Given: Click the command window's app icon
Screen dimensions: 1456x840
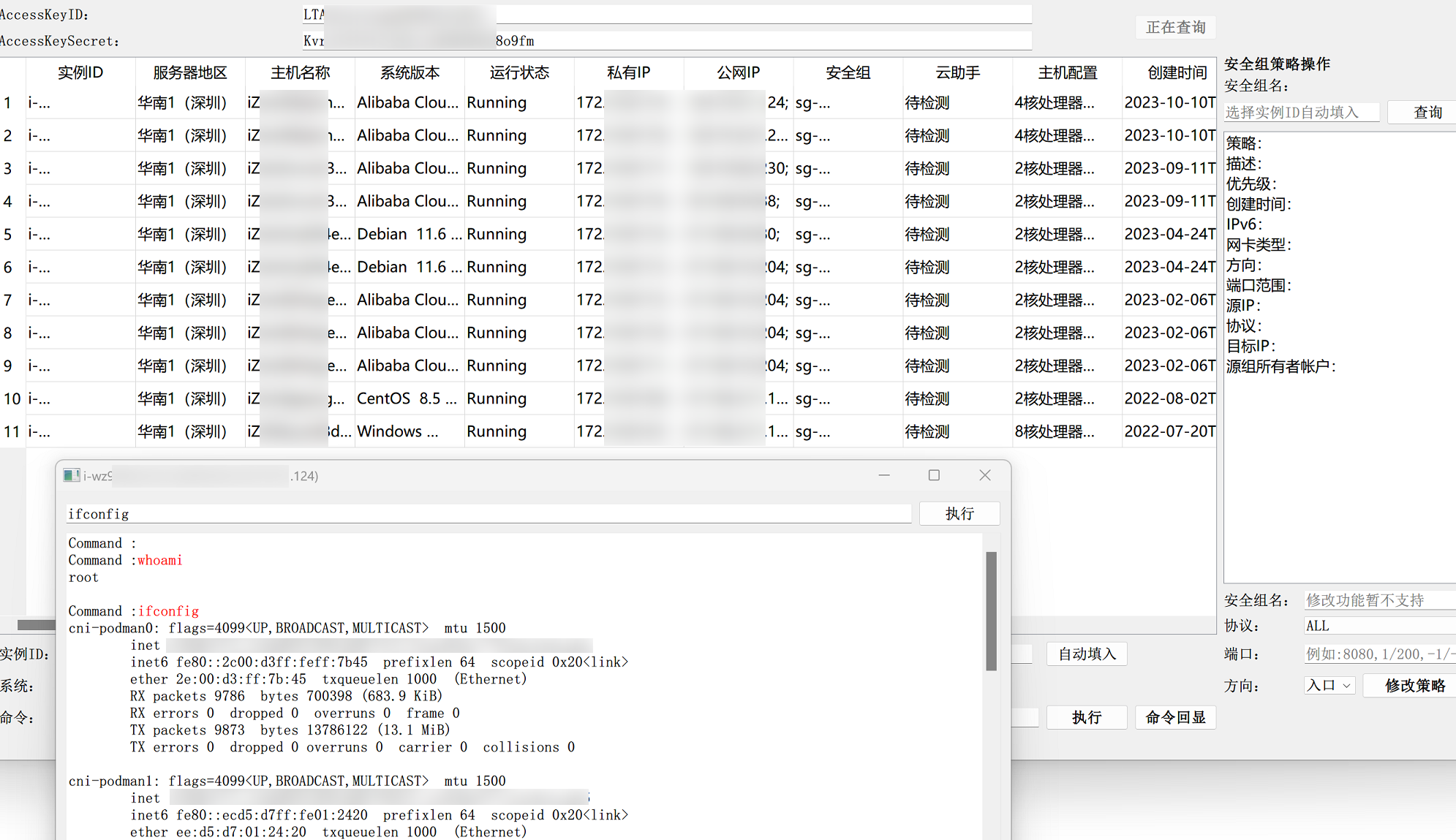Looking at the screenshot, I should coord(71,476).
